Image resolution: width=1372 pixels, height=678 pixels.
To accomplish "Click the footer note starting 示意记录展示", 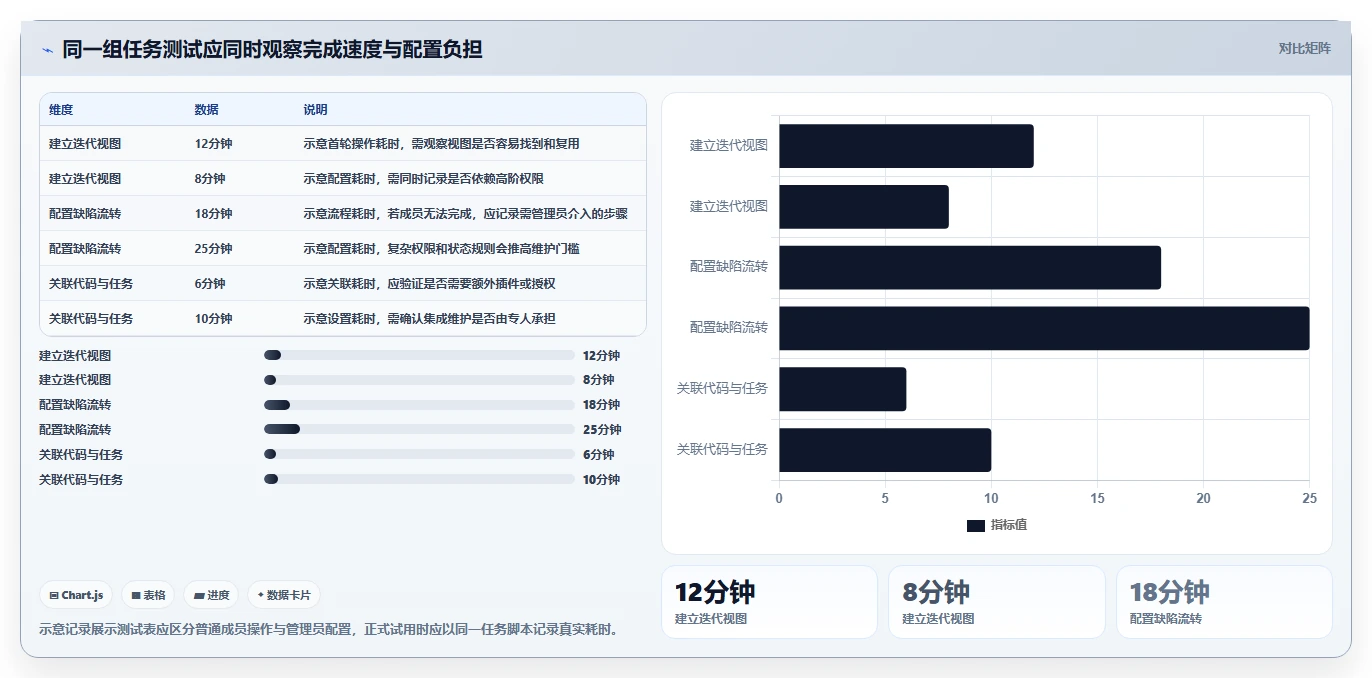I will click(x=329, y=629).
